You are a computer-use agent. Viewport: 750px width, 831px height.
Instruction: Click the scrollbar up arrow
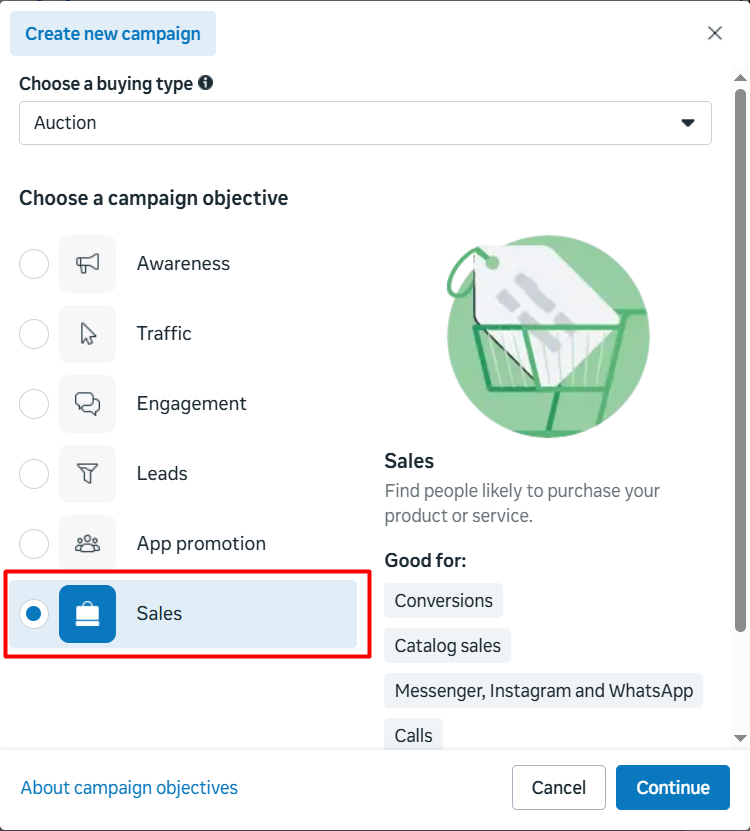coord(740,78)
